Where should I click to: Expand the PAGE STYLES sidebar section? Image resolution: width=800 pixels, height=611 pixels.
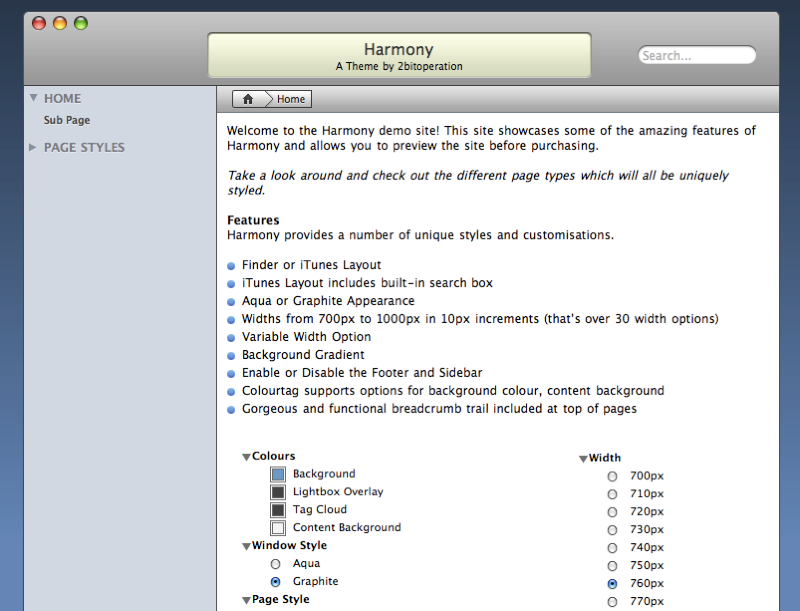pyautogui.click(x=34, y=147)
